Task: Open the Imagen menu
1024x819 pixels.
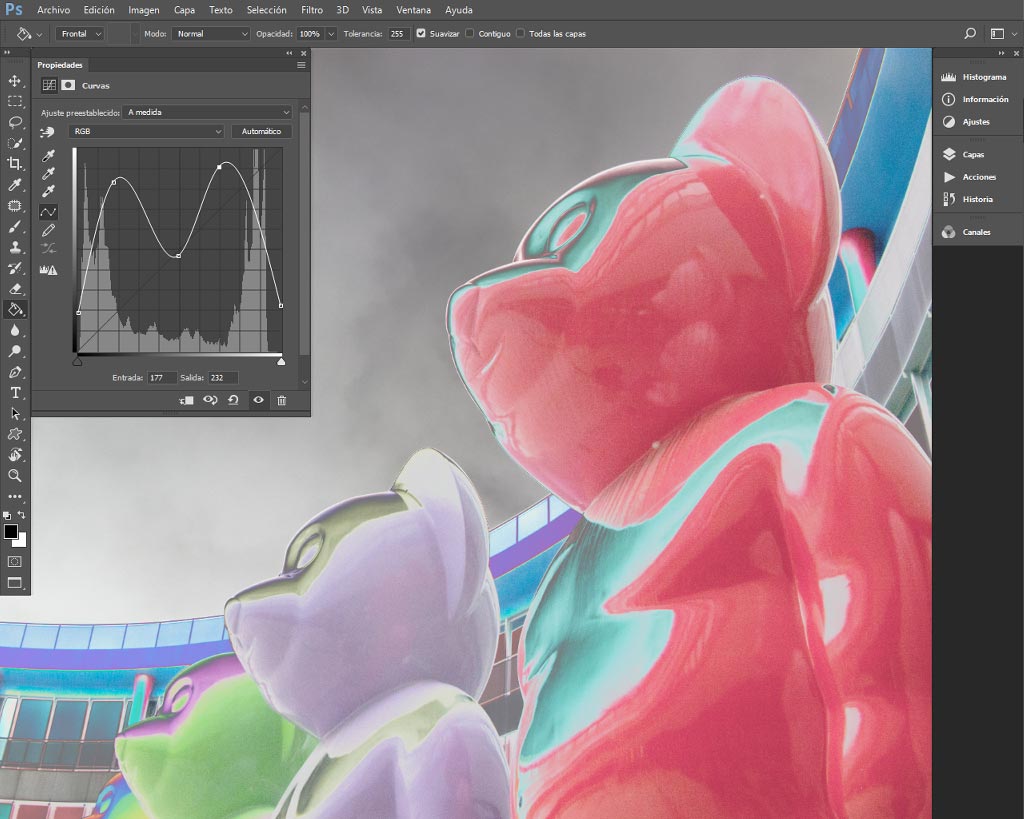Action: [144, 10]
